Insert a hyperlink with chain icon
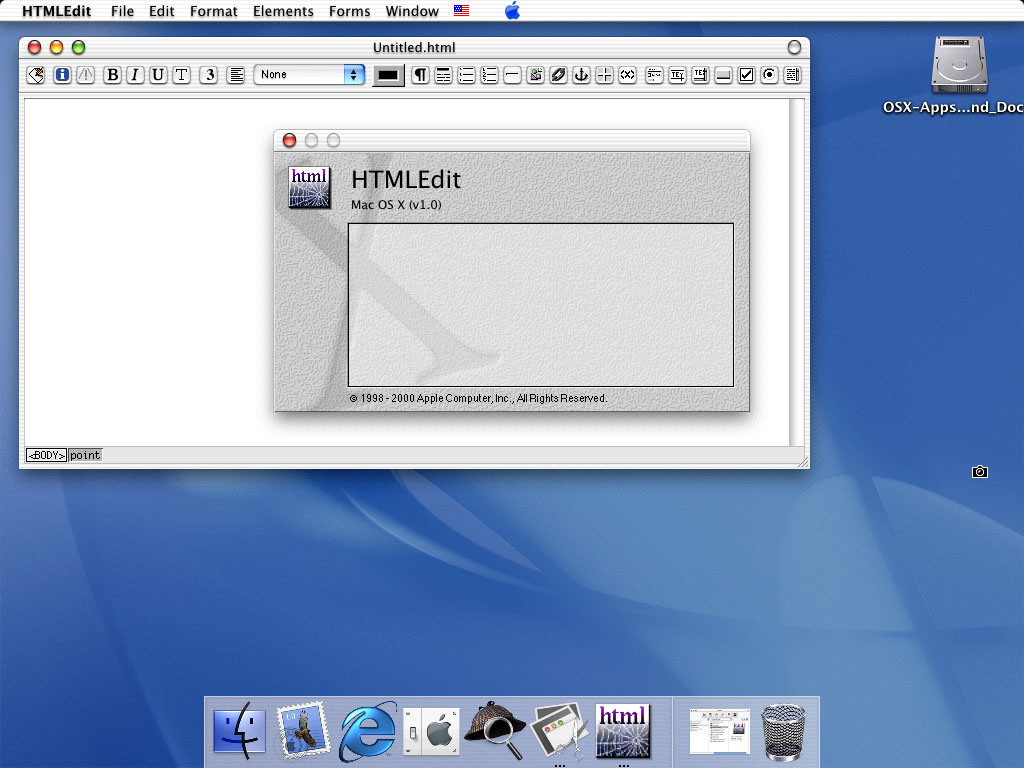Image resolution: width=1024 pixels, height=768 pixels. [x=558, y=75]
